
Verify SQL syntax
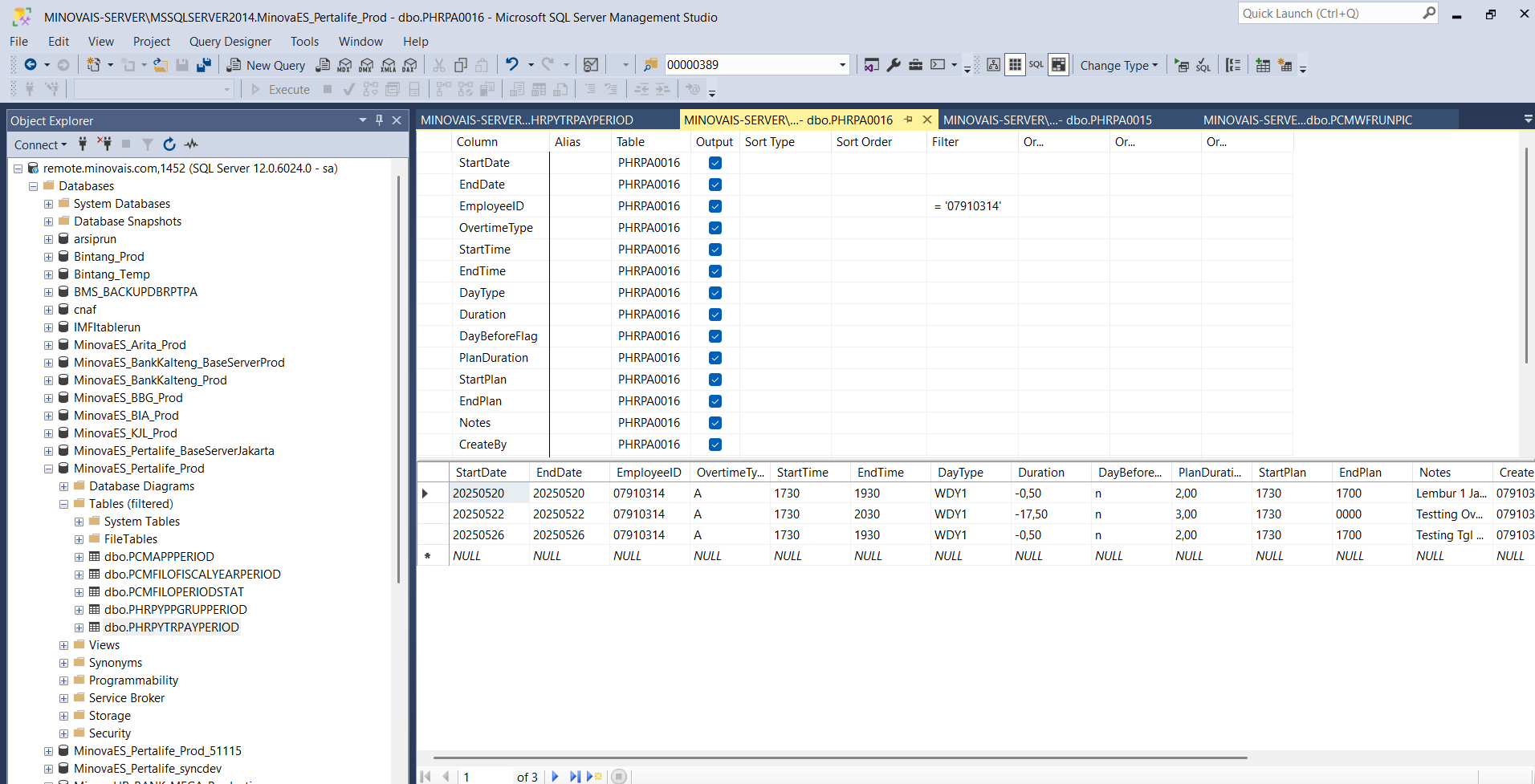(x=1203, y=65)
